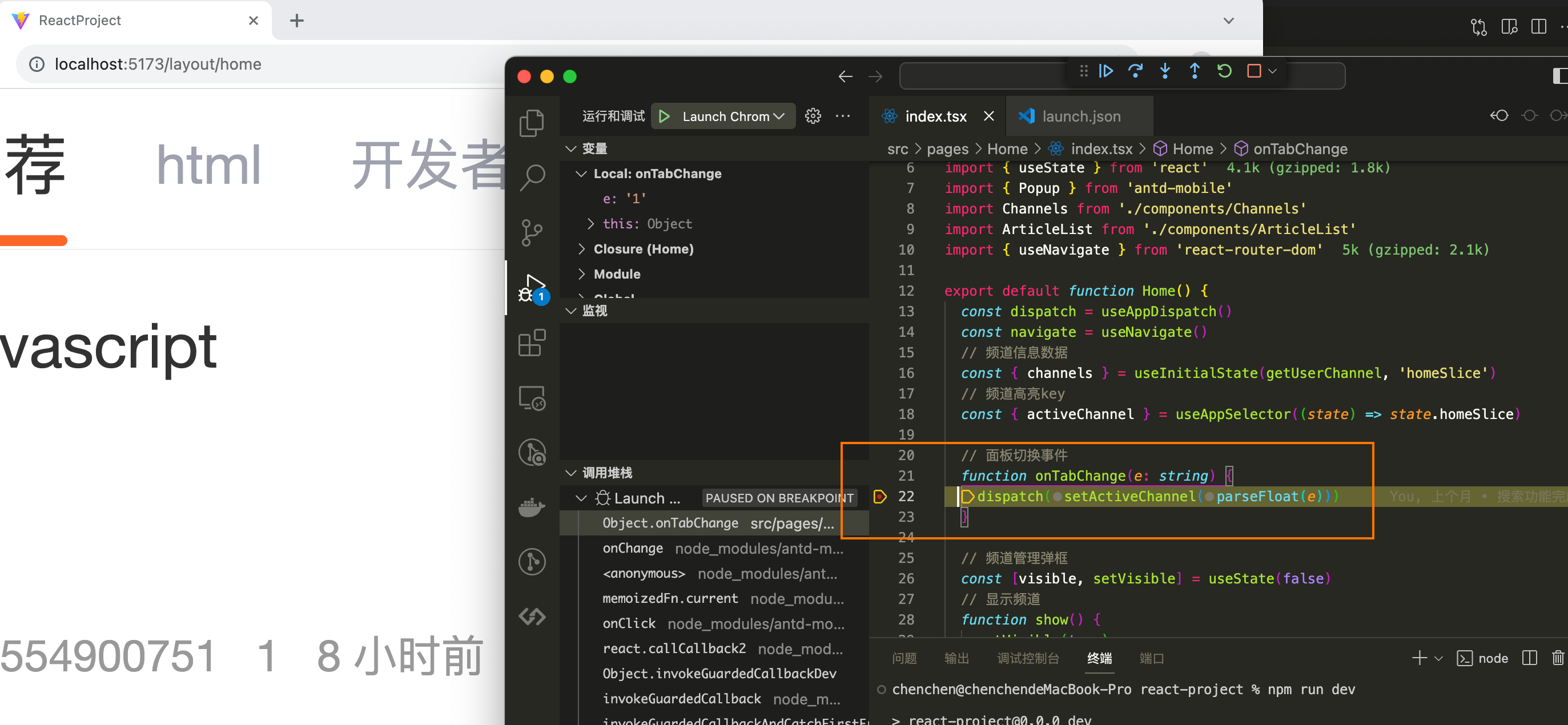Screen dimensions: 1568x725
Task: Create a new terminal with plus icon
Action: pos(1420,658)
